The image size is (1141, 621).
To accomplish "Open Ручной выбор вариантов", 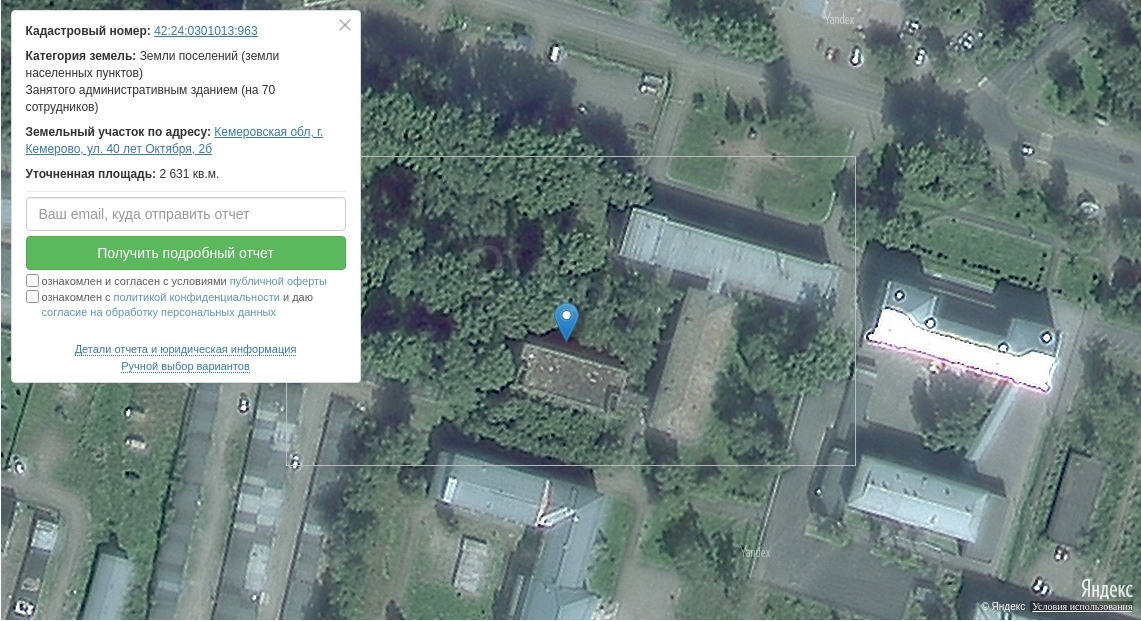I will coord(186,366).
